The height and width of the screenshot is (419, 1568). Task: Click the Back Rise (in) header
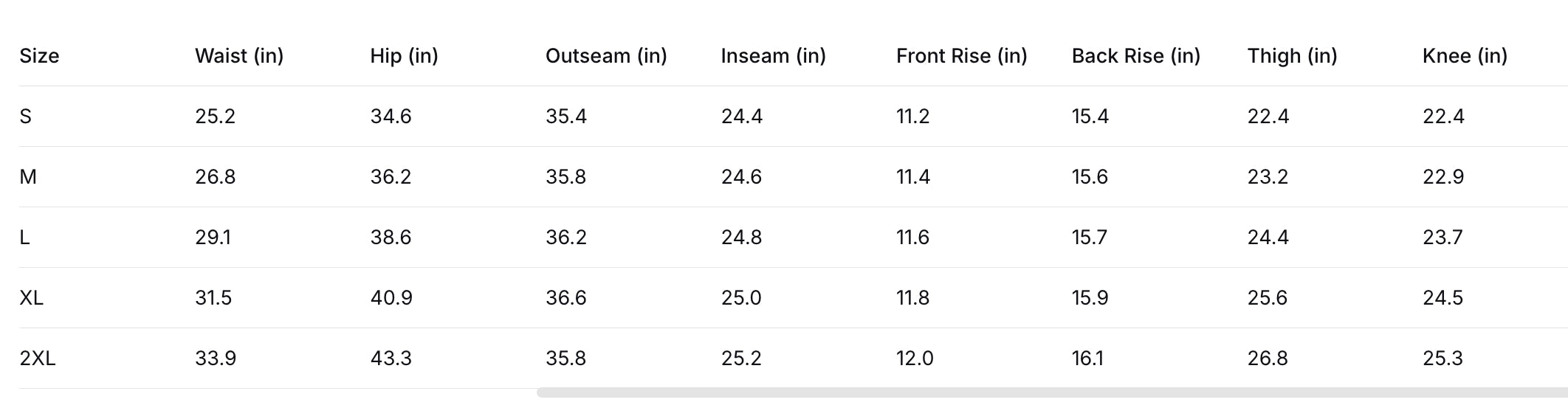click(1135, 56)
